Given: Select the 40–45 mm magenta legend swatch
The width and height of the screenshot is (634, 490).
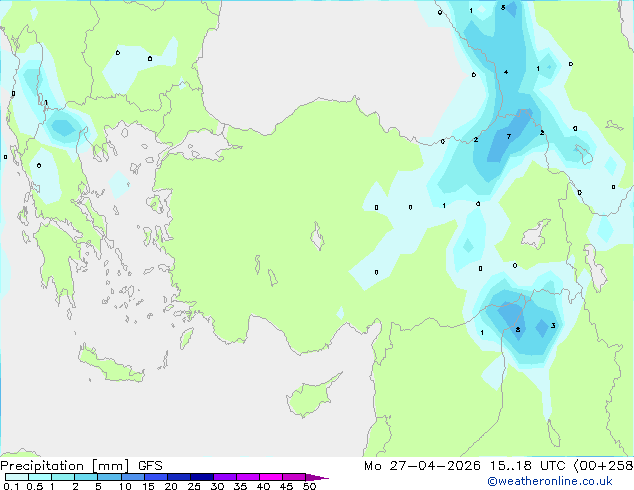Looking at the screenshot, I should pos(271,477).
